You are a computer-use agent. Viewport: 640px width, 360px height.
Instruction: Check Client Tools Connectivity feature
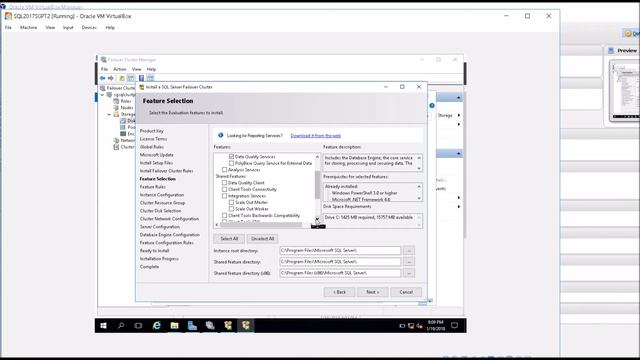pyautogui.click(x=224, y=189)
